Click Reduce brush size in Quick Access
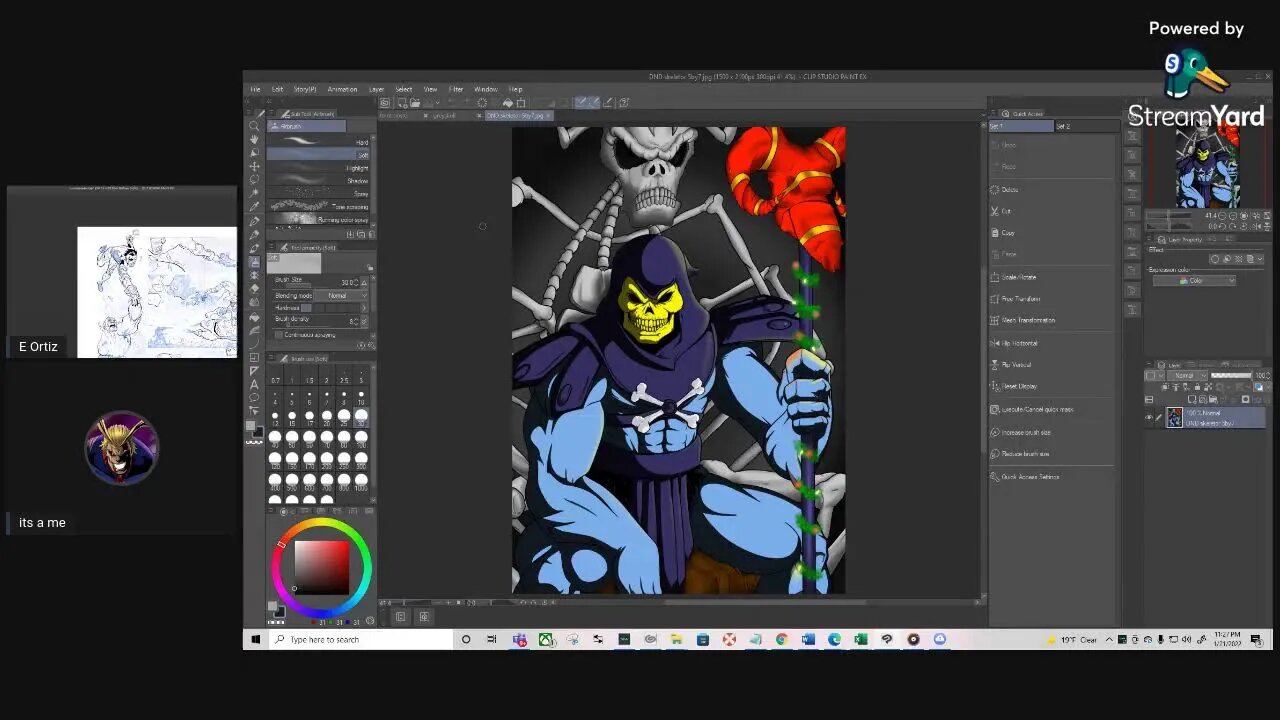 pos(1025,454)
